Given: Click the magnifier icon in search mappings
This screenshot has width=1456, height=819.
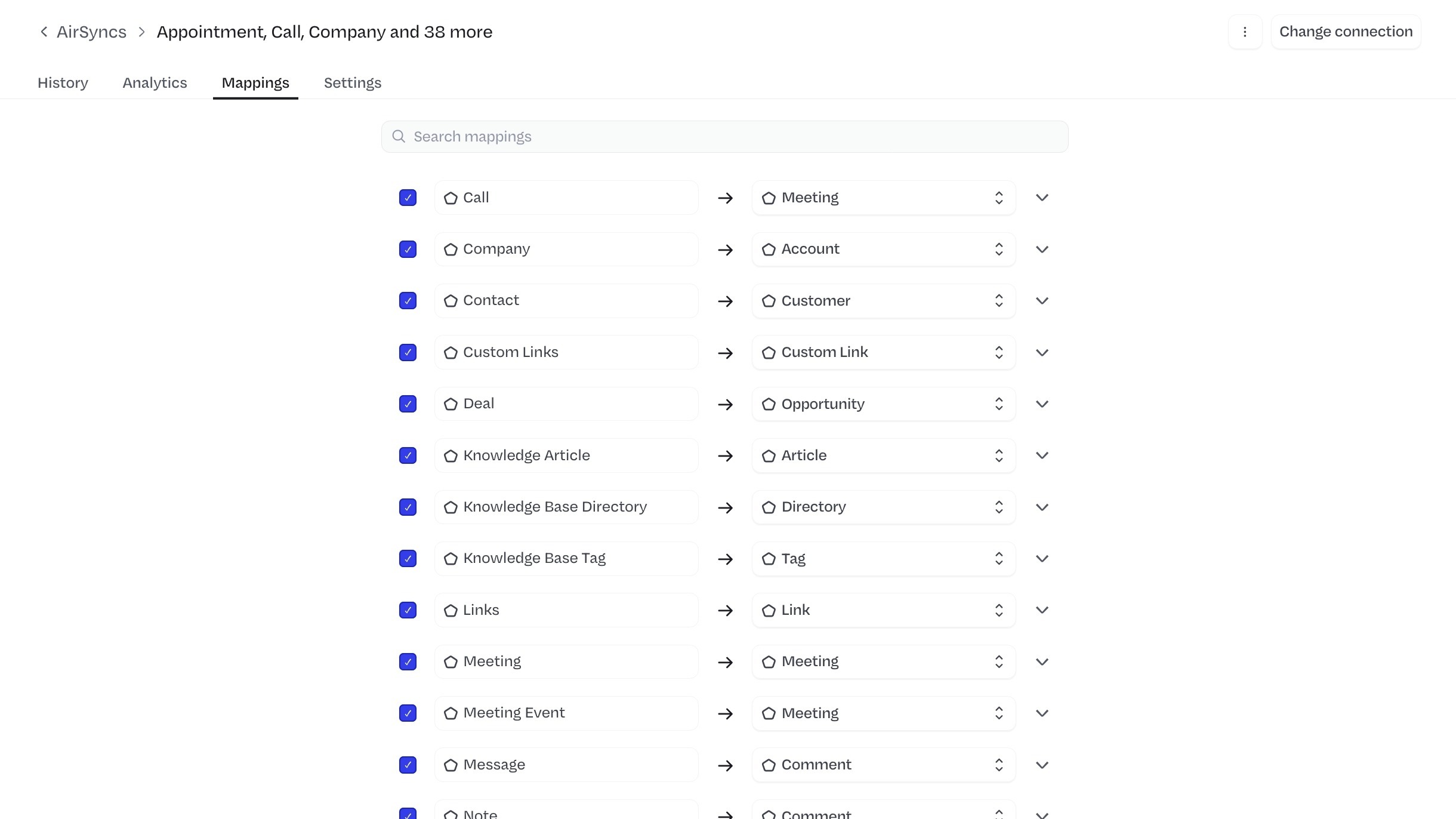Looking at the screenshot, I should (399, 137).
